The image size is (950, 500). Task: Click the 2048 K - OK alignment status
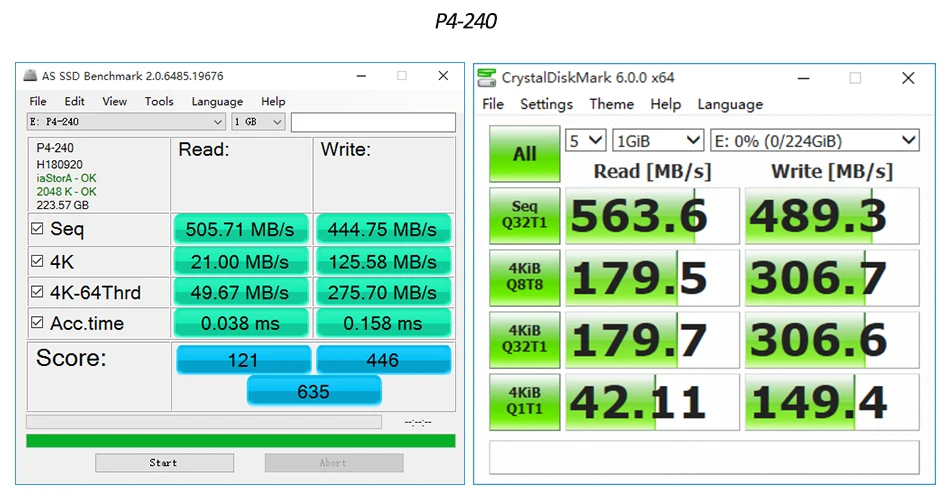(66, 192)
